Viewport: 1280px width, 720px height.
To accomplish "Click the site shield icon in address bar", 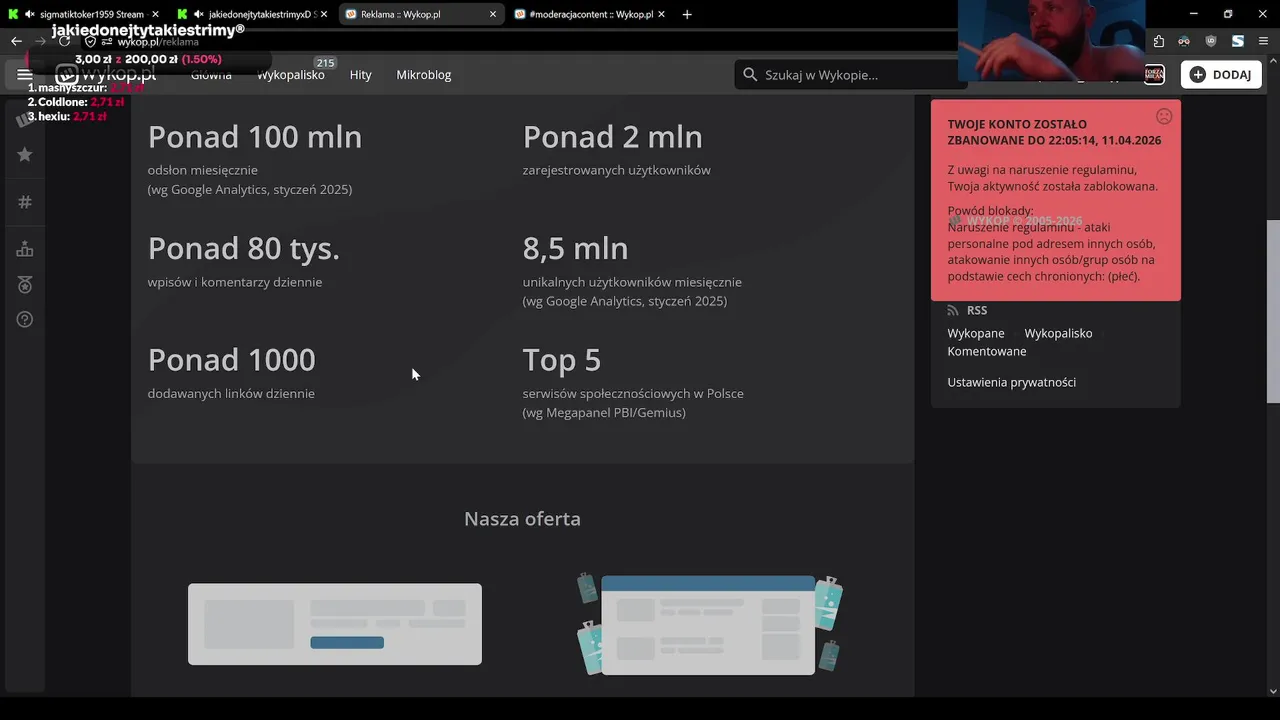I will click(91, 42).
